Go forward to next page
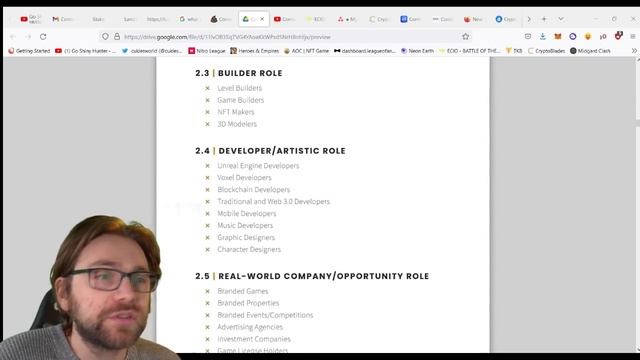Image resolution: width=640 pixels, height=360 pixels. coord(28,37)
